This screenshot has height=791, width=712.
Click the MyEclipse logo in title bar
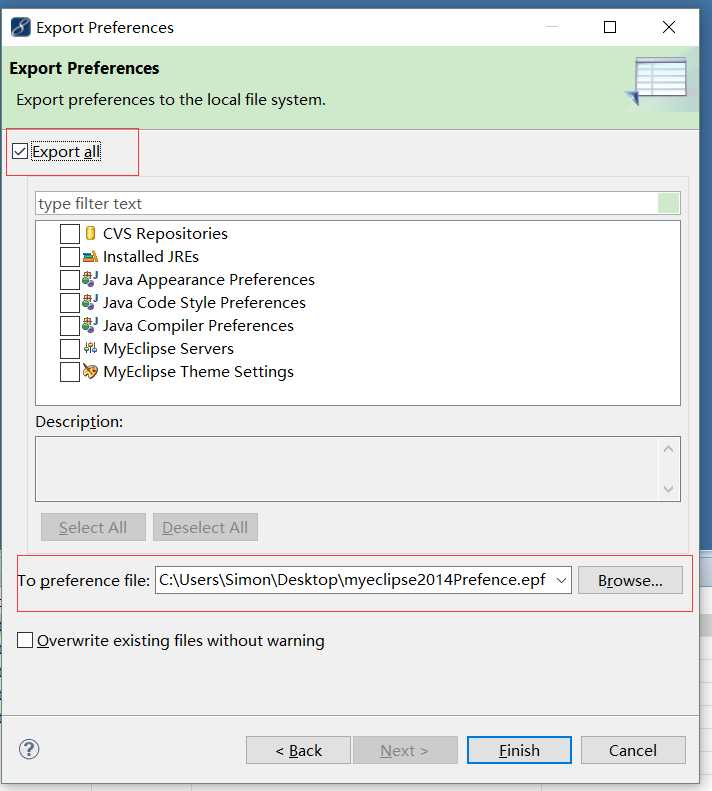pyautogui.click(x=21, y=27)
